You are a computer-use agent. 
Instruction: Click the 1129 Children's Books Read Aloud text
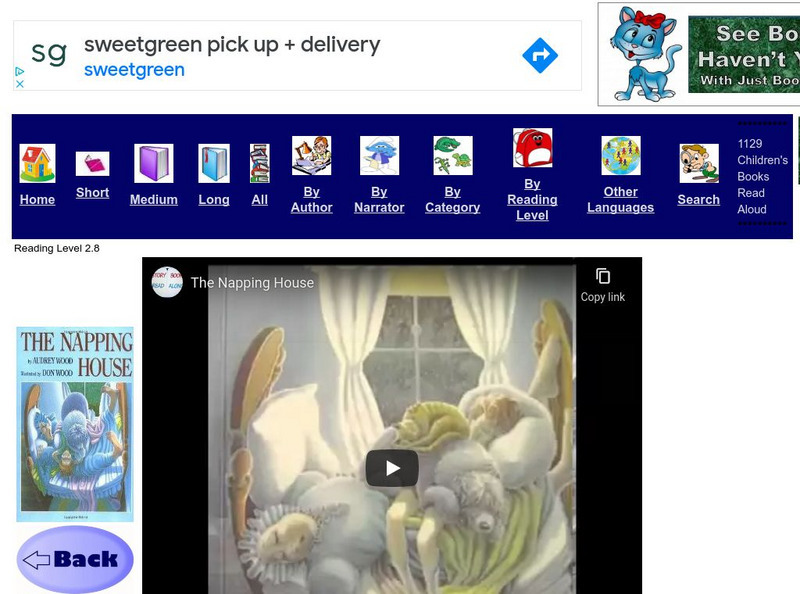[762, 177]
